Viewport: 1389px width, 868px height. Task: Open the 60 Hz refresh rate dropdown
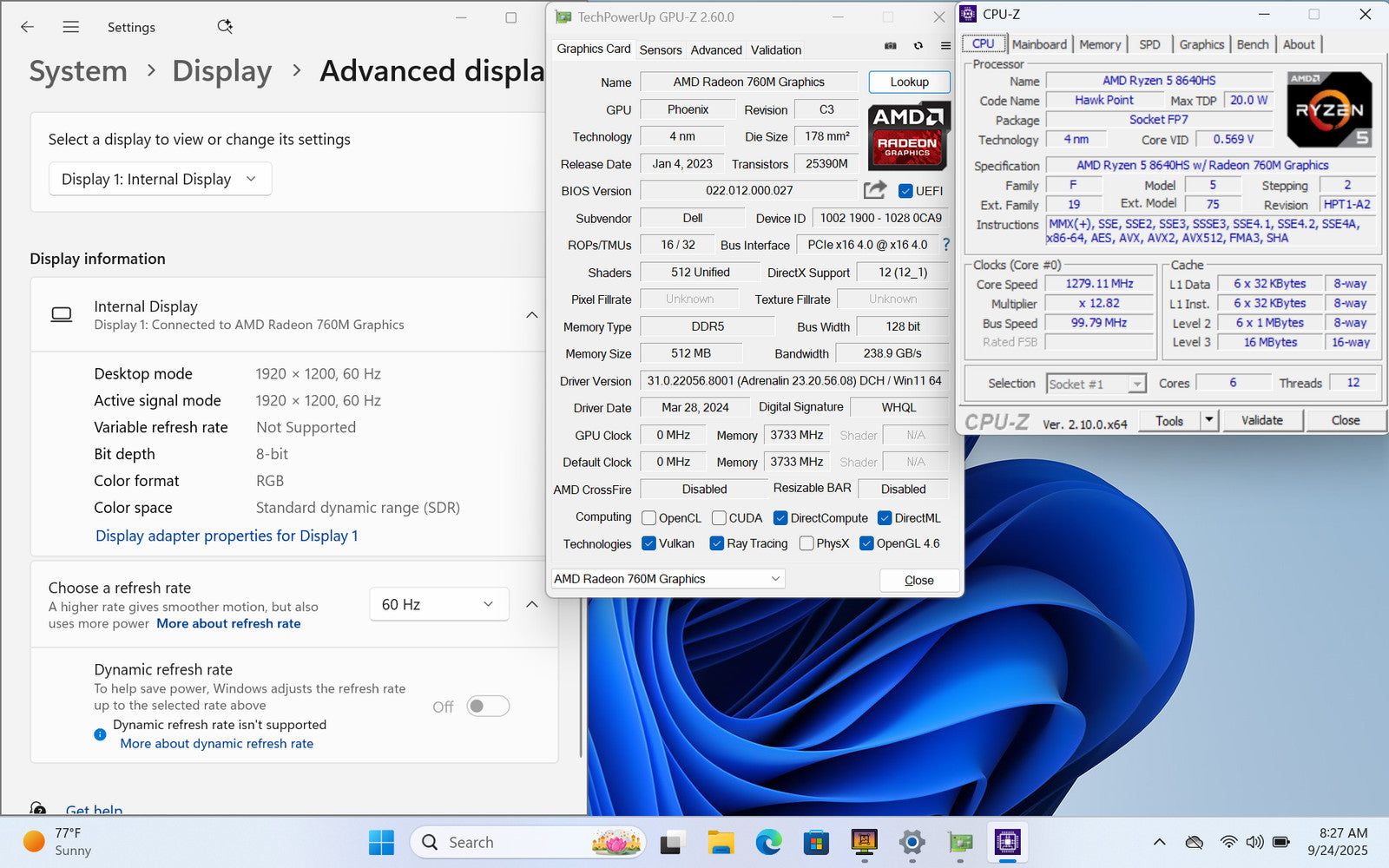click(x=438, y=604)
